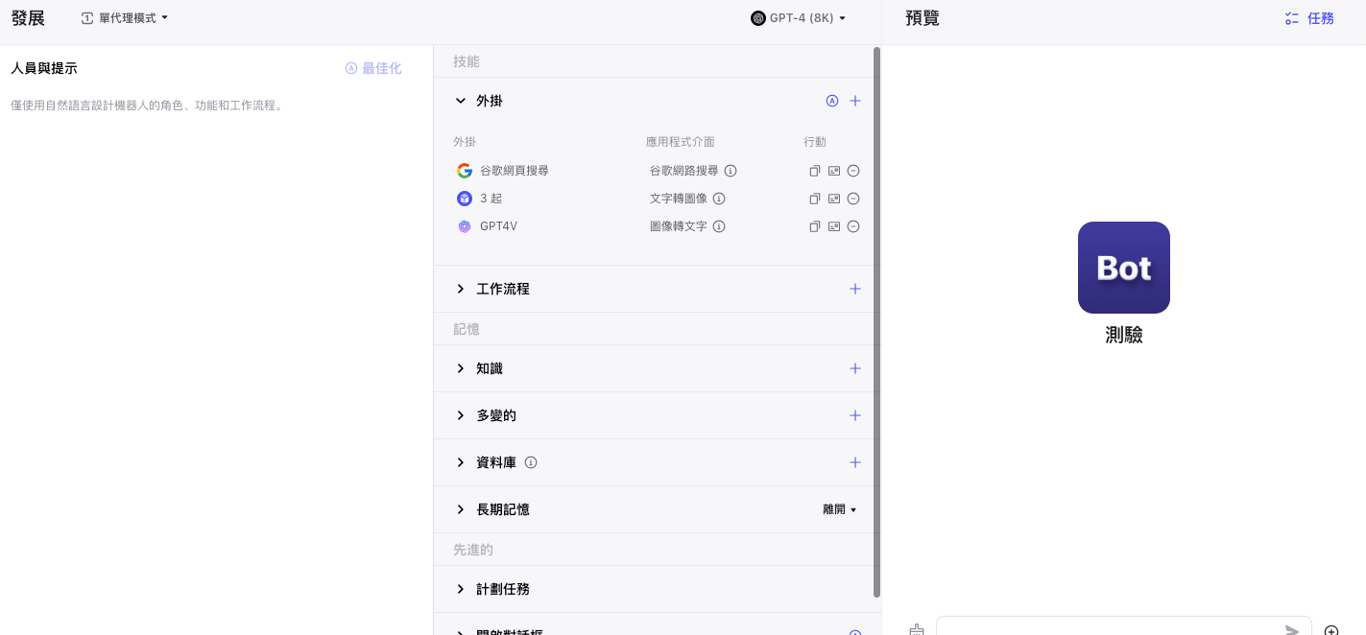Add a variable with the 多變的 plus icon
The width and height of the screenshot is (1366, 635).
coord(855,416)
